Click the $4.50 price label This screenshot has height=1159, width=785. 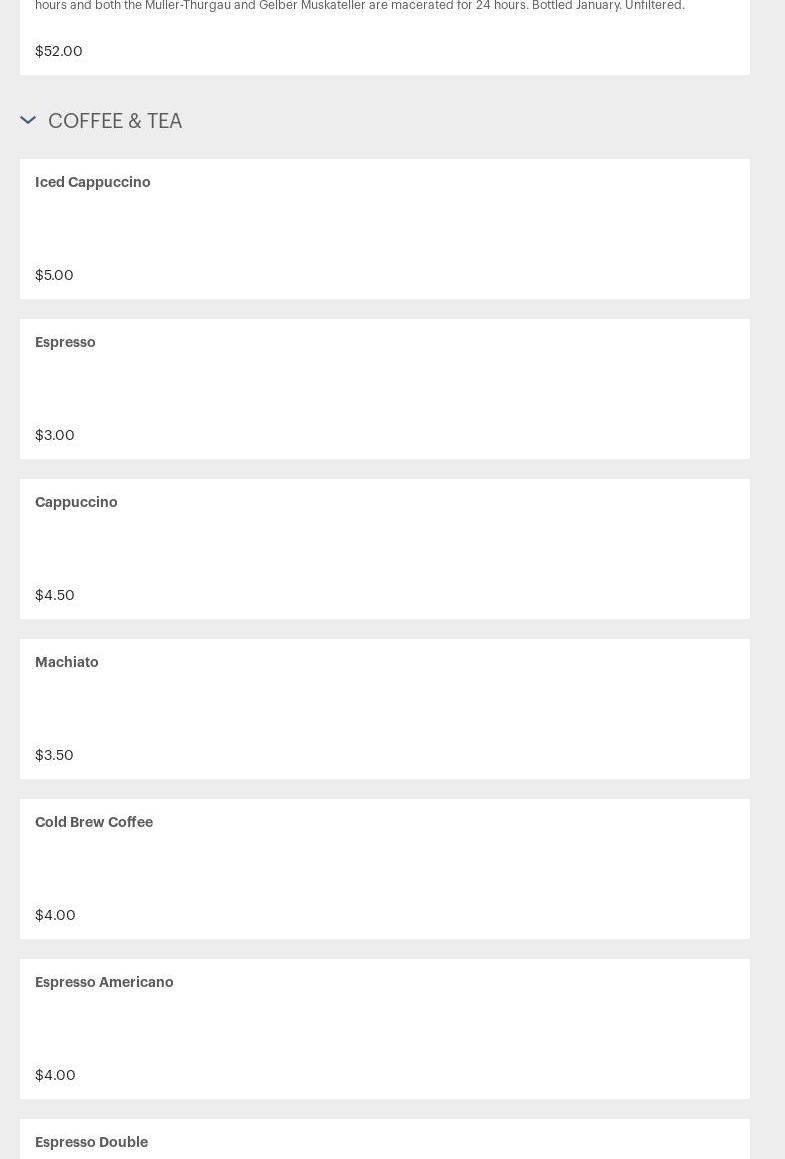pyautogui.click(x=55, y=595)
